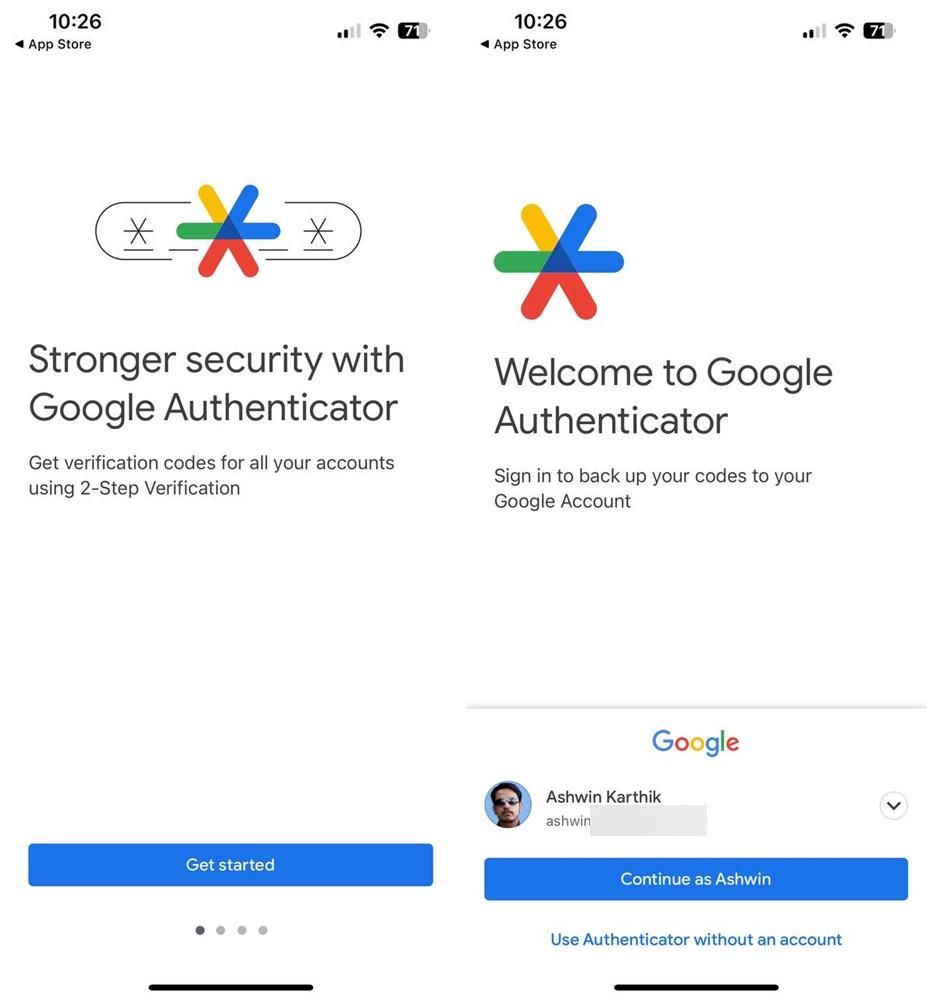Tap Ashwin Karthik's profile picture

point(508,806)
